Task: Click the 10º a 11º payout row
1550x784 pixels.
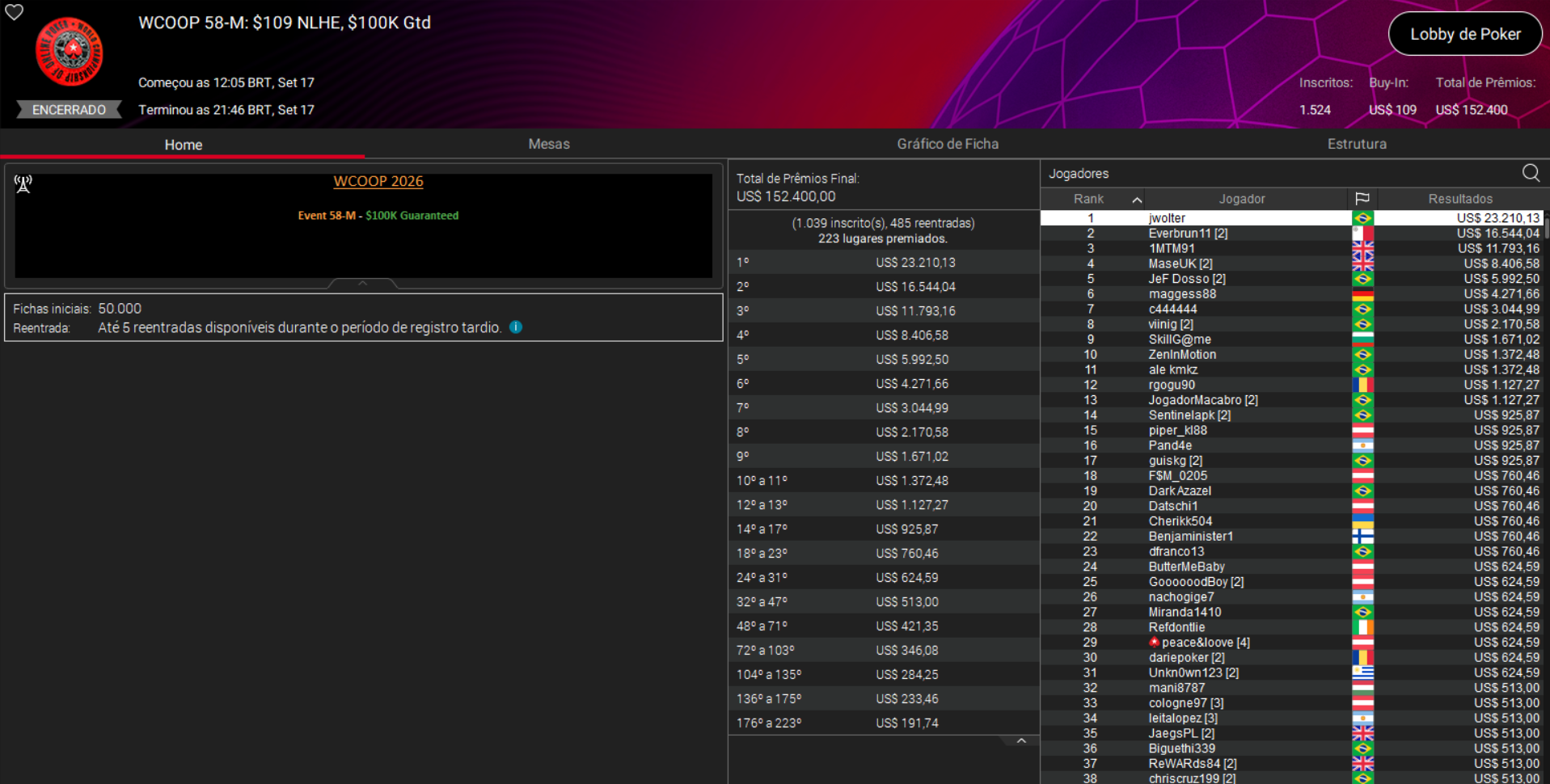Action: tap(884, 481)
